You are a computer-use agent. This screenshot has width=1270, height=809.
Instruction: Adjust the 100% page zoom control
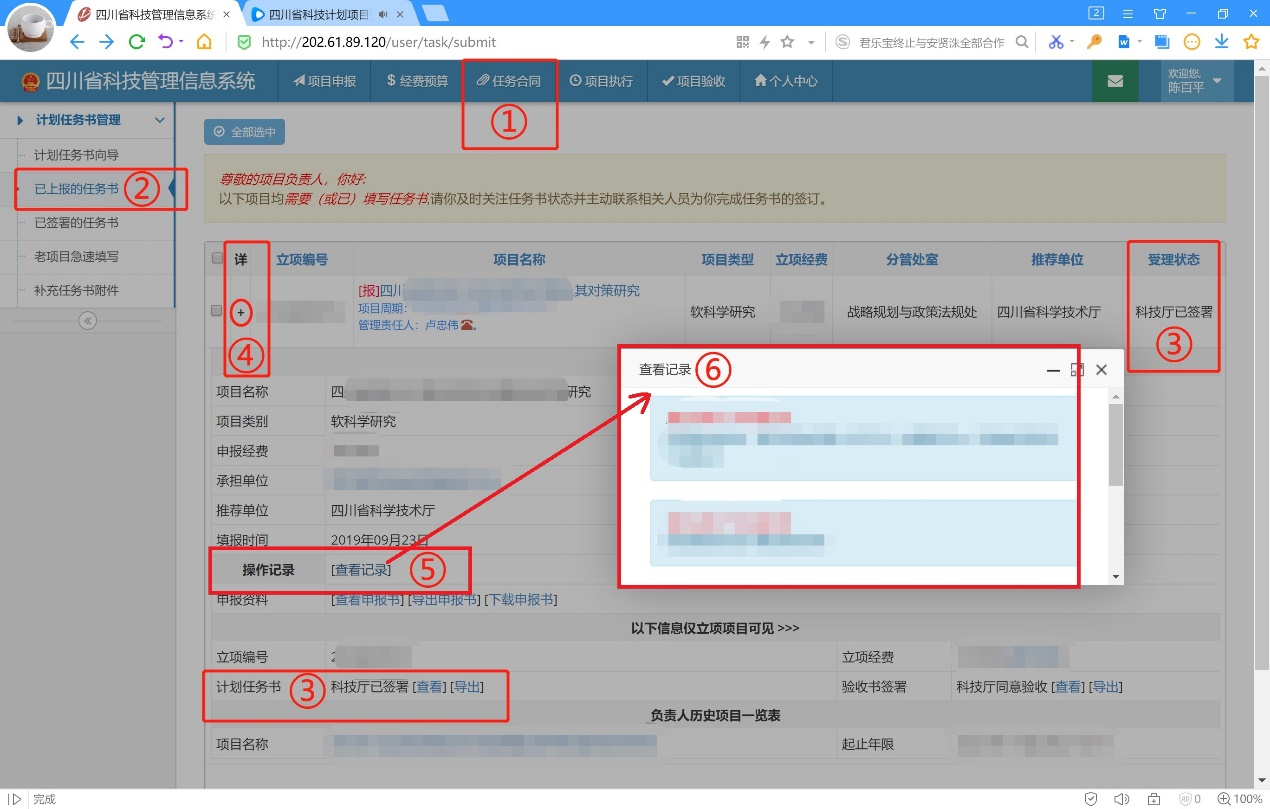click(1243, 798)
